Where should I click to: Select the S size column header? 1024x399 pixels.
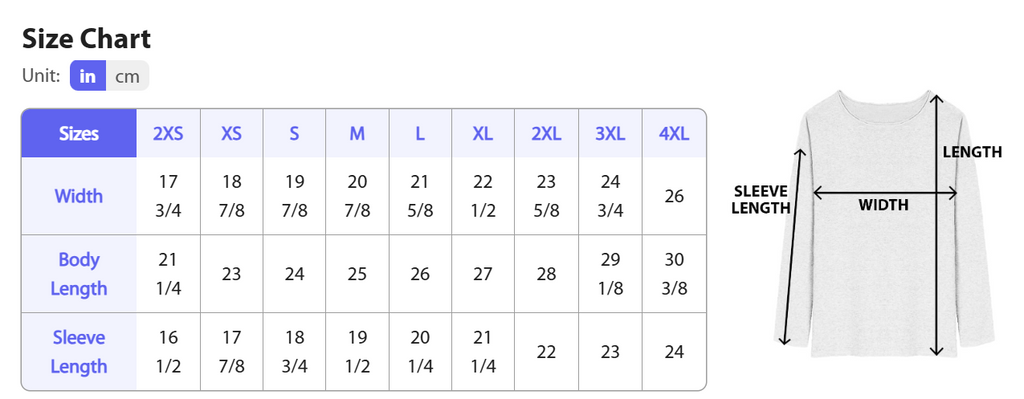pyautogui.click(x=294, y=133)
